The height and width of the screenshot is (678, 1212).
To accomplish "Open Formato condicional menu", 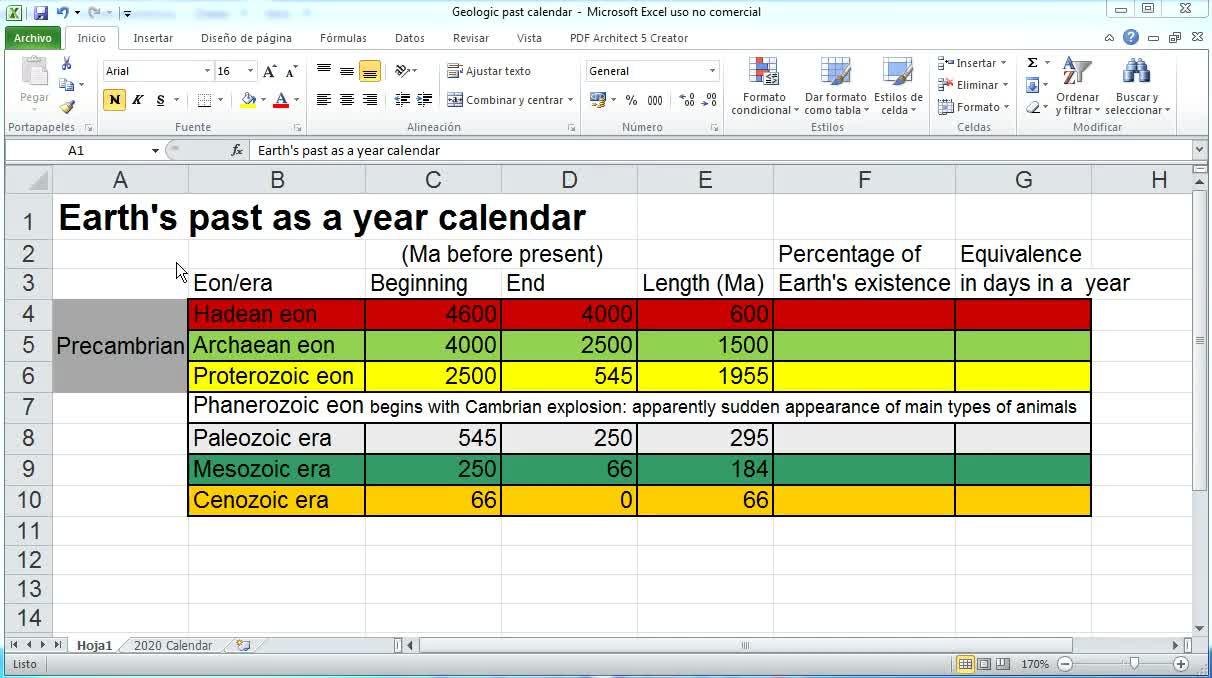I will [764, 87].
